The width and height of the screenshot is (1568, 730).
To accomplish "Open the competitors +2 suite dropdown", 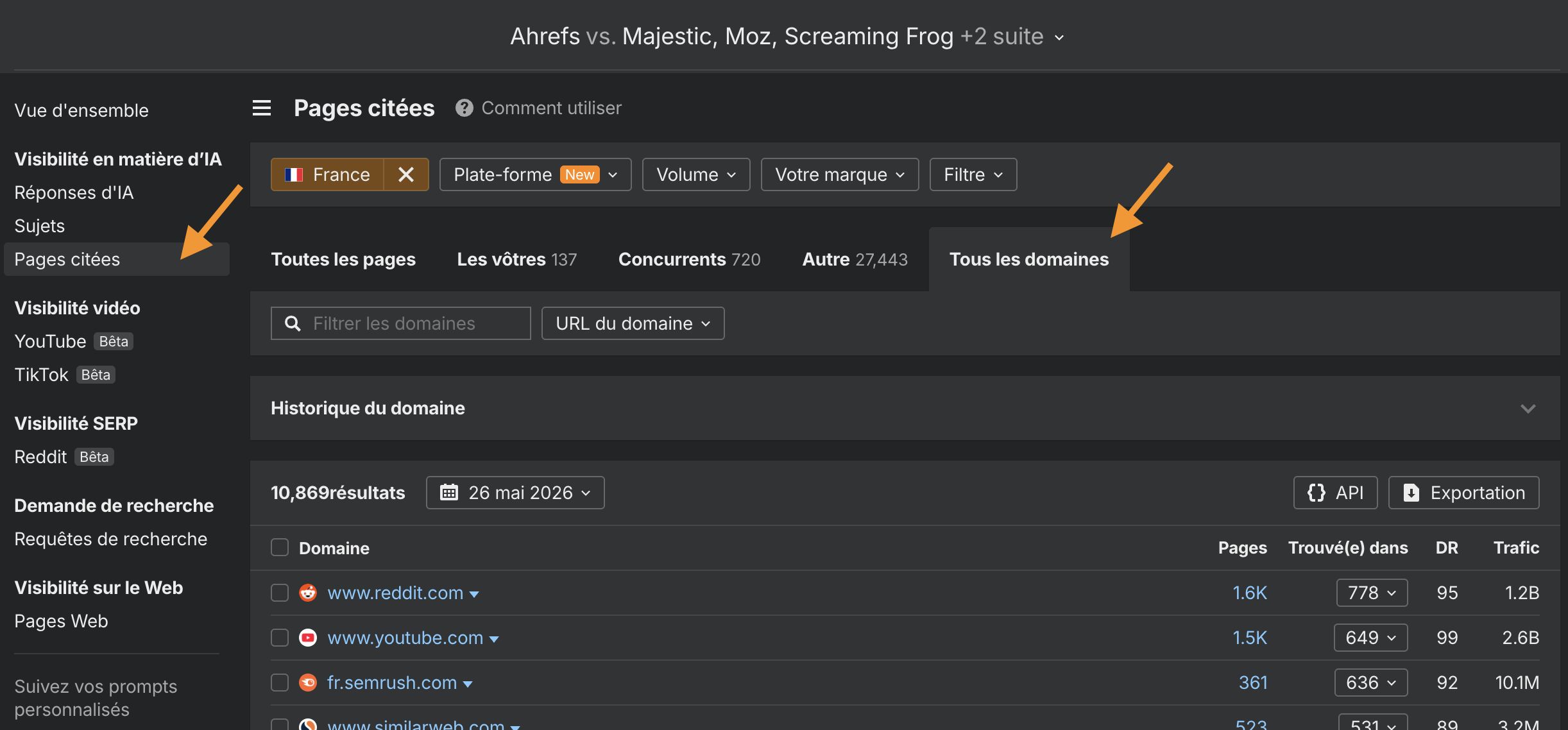I will [x=1012, y=37].
